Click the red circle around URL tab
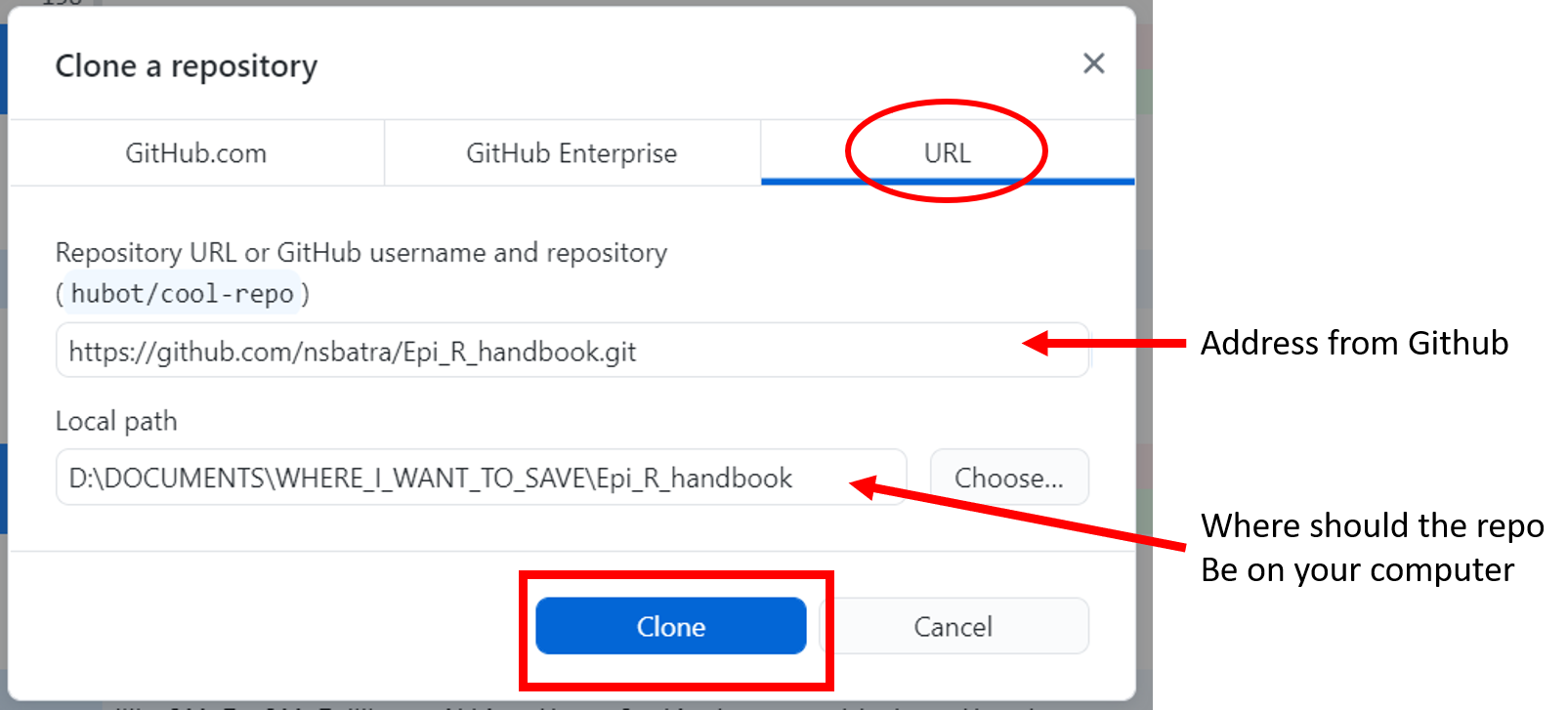This screenshot has width=1568, height=710. 947,150
